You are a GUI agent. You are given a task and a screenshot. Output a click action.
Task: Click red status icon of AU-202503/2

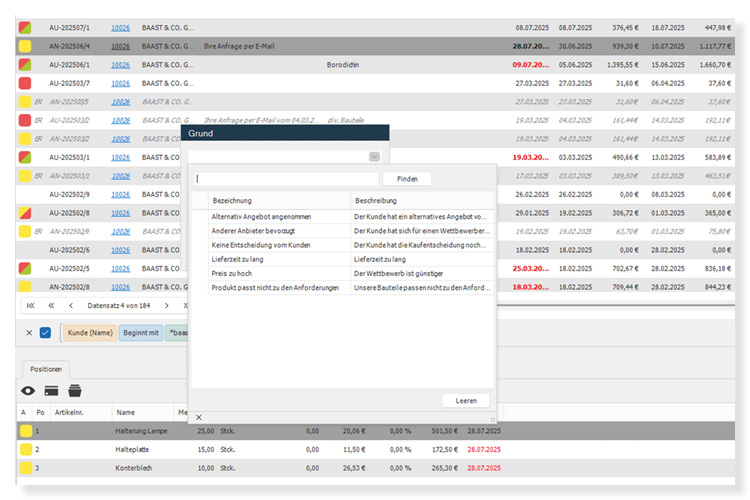pos(25,120)
